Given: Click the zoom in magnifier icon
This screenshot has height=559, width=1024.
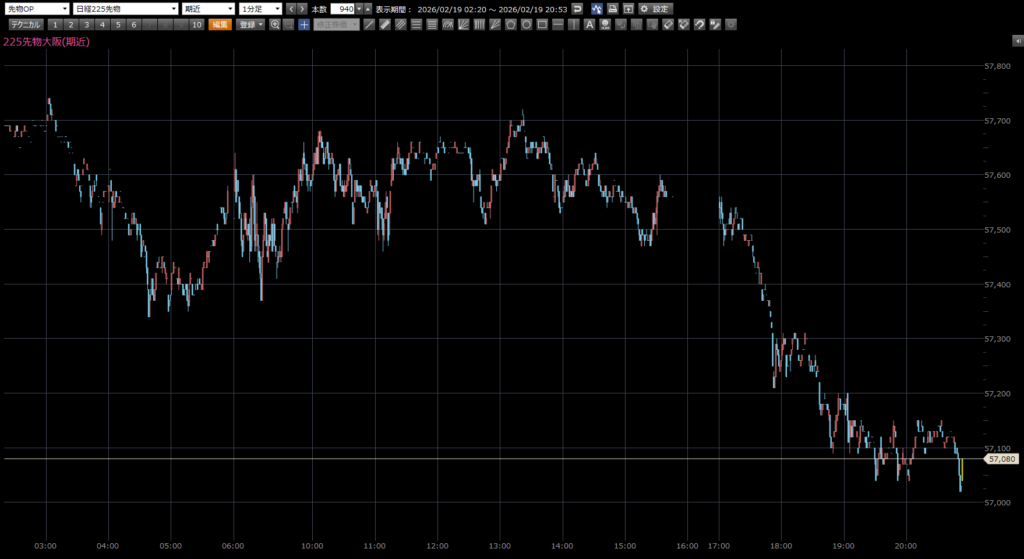Looking at the screenshot, I should coord(275,24).
